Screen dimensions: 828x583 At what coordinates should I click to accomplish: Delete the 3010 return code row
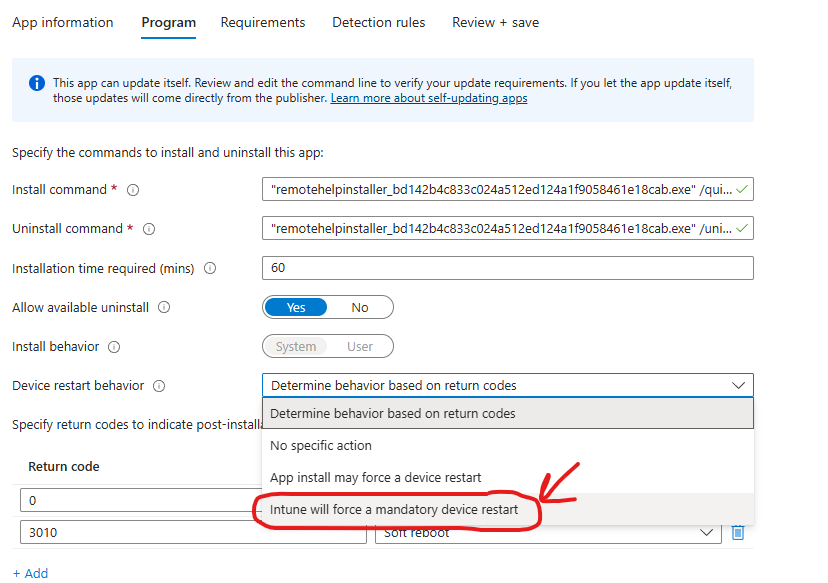738,532
